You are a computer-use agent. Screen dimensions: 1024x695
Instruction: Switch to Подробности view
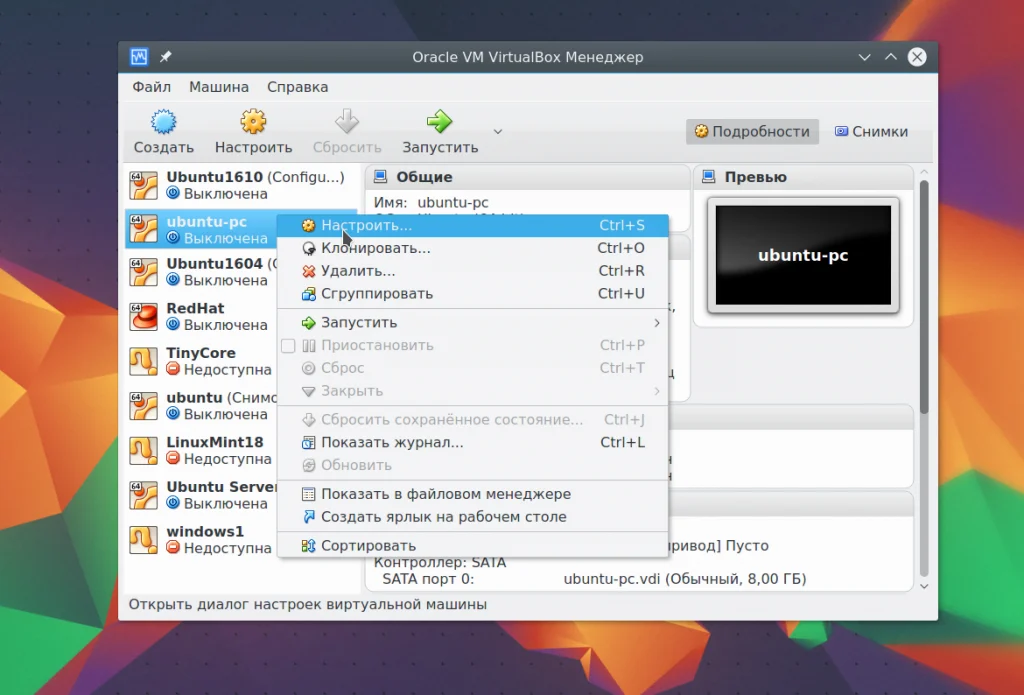752,131
